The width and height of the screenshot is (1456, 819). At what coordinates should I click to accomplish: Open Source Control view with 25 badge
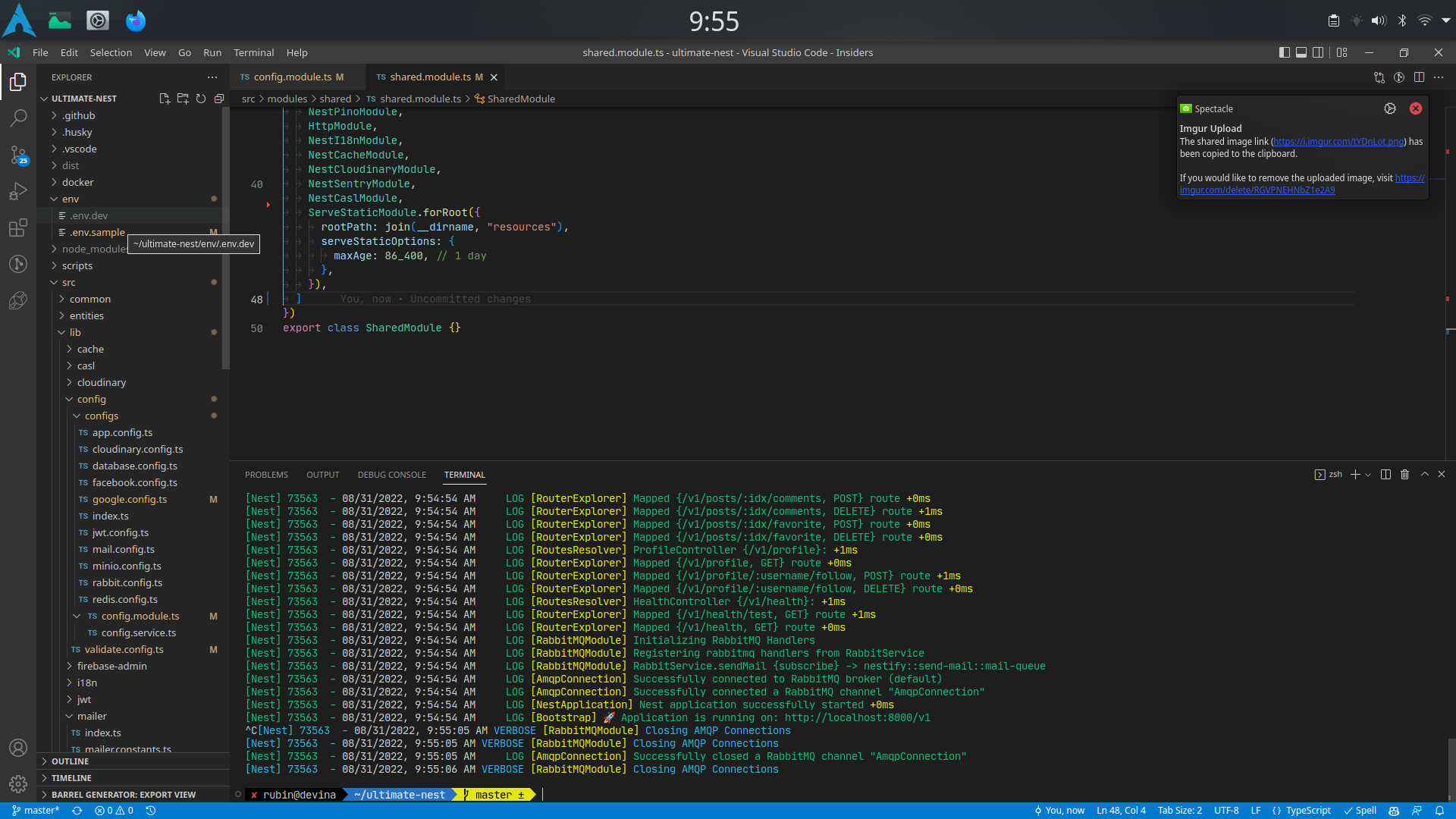click(x=18, y=155)
